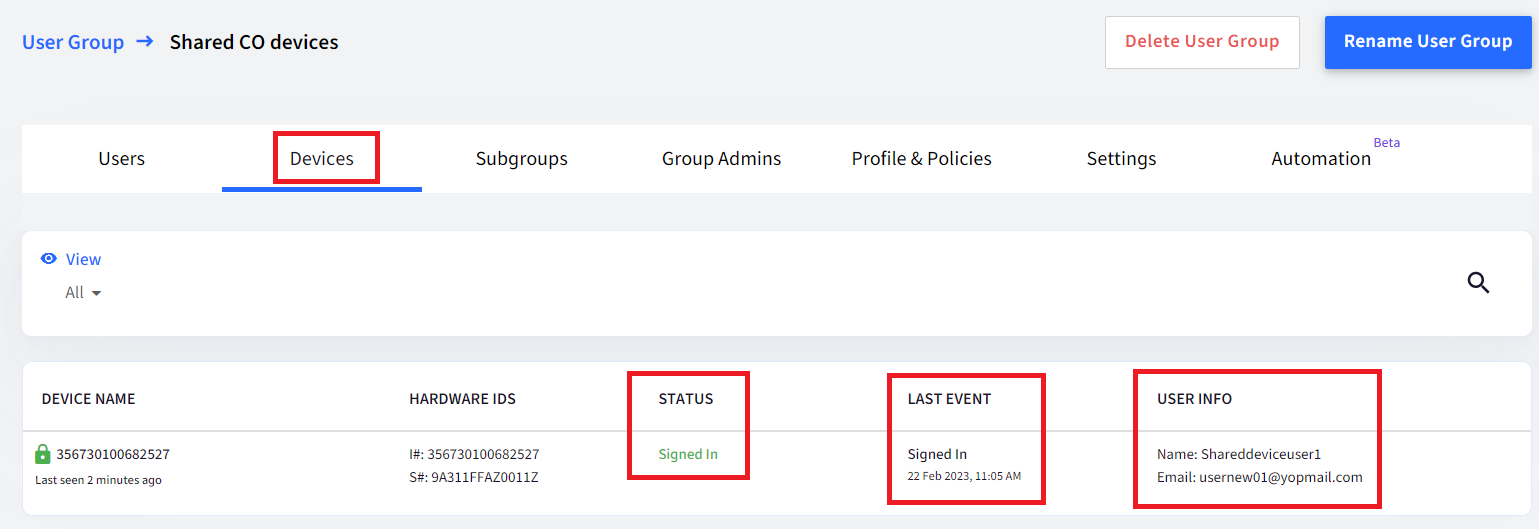This screenshot has height=529, width=1539.
Task: Click the View label link
Action: pos(83,259)
